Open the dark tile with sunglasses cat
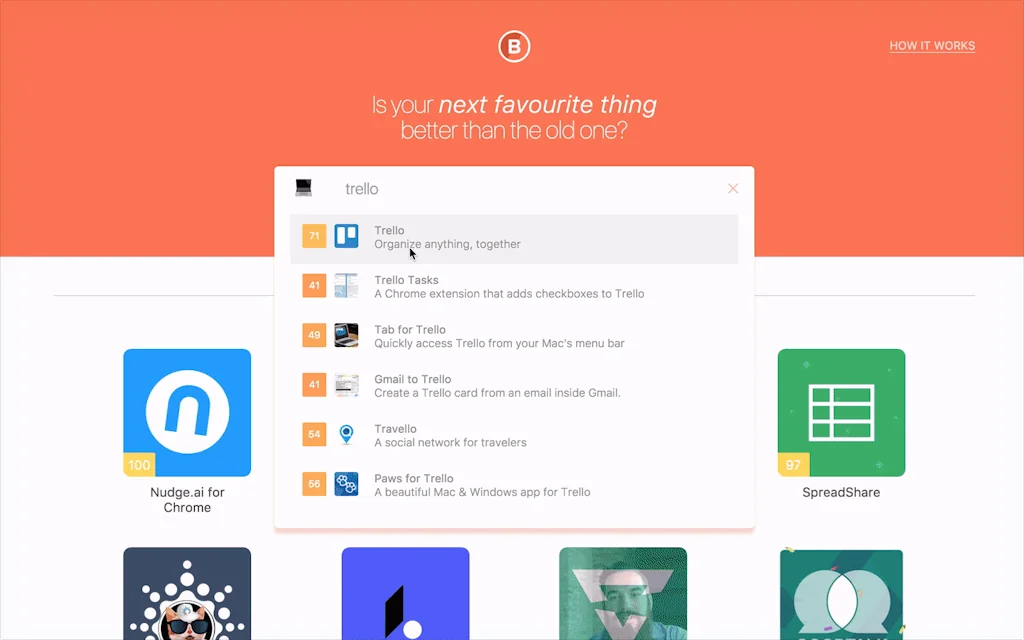The width and height of the screenshot is (1024, 640). [x=187, y=594]
